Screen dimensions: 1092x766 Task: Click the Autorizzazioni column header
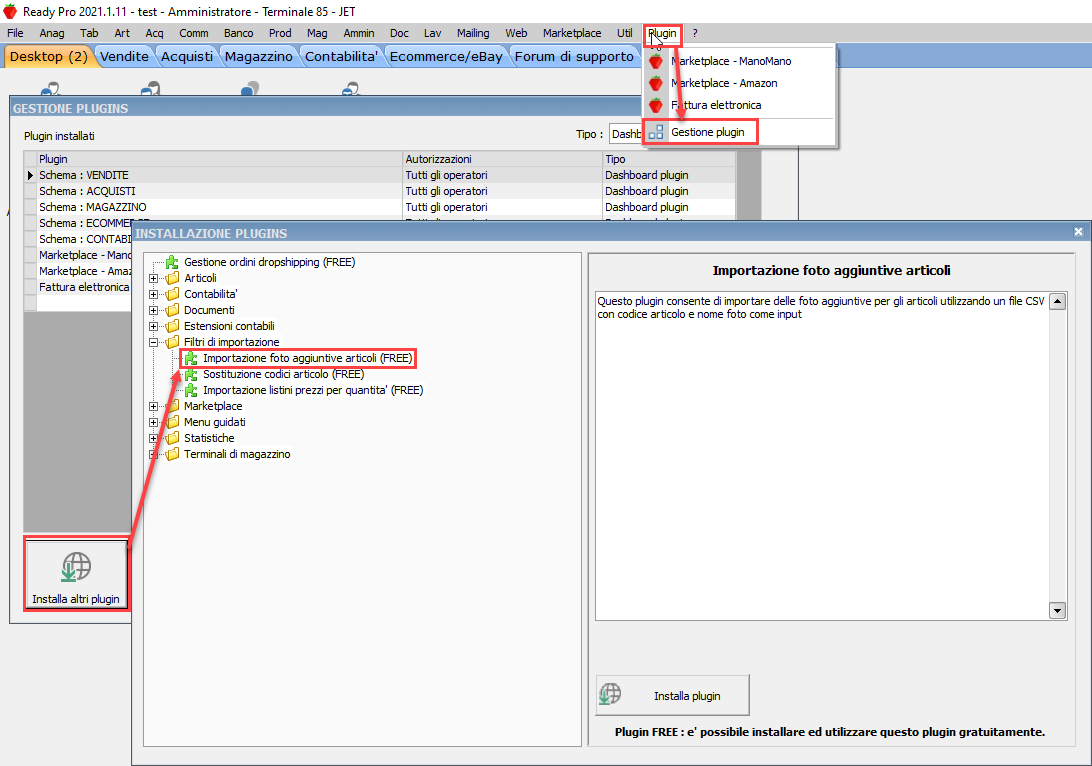[503, 159]
